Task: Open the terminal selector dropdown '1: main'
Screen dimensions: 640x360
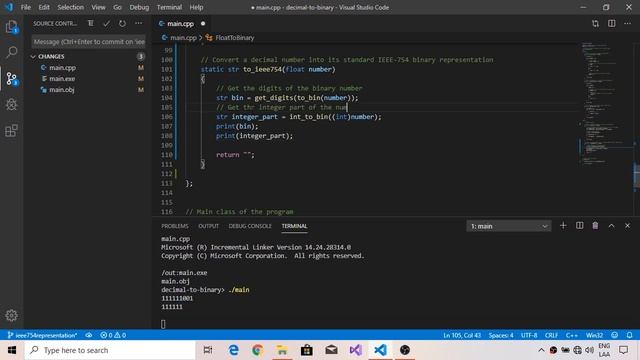Action: point(509,226)
